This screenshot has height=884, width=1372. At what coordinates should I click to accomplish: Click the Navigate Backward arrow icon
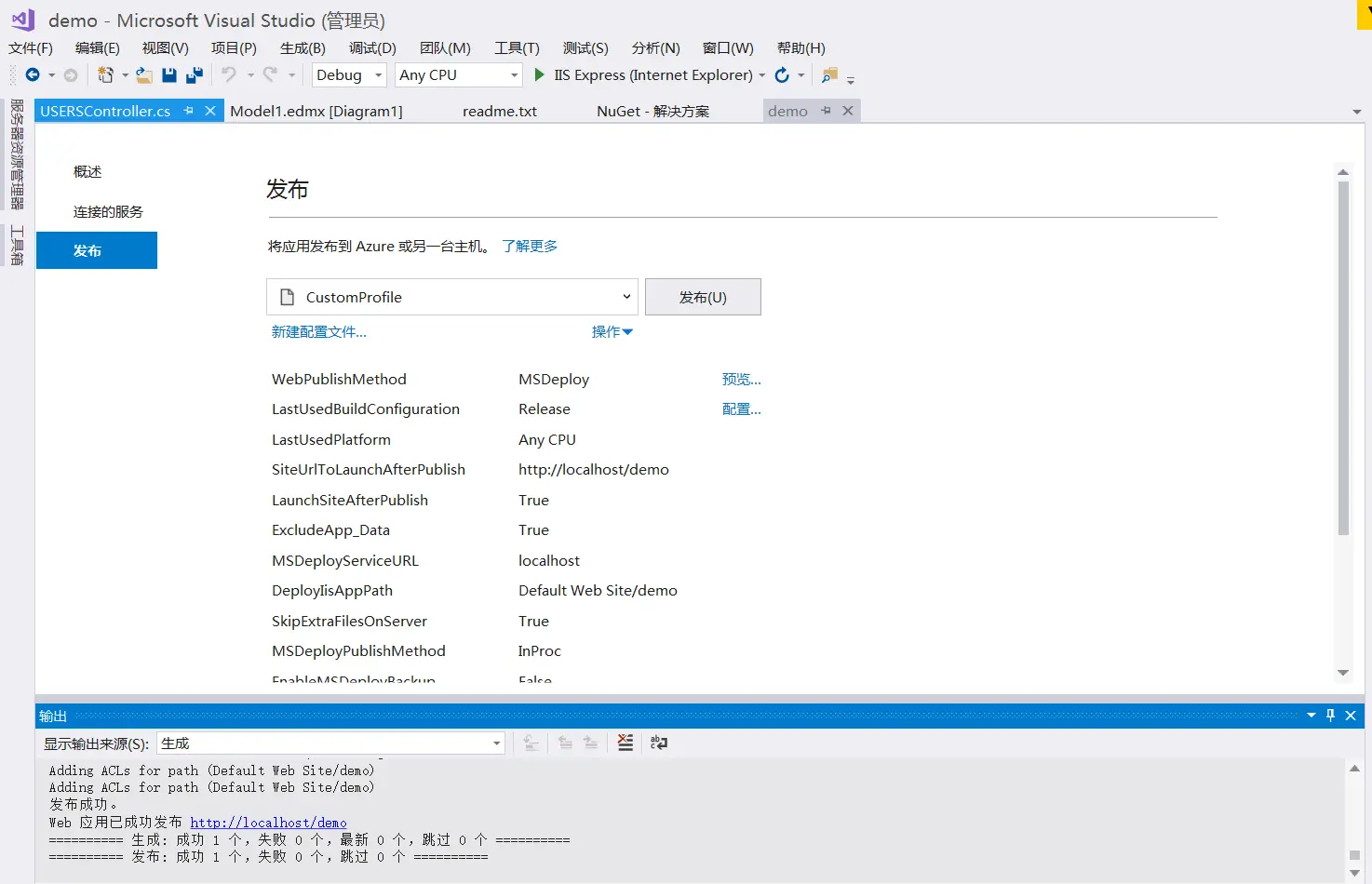click(x=33, y=74)
